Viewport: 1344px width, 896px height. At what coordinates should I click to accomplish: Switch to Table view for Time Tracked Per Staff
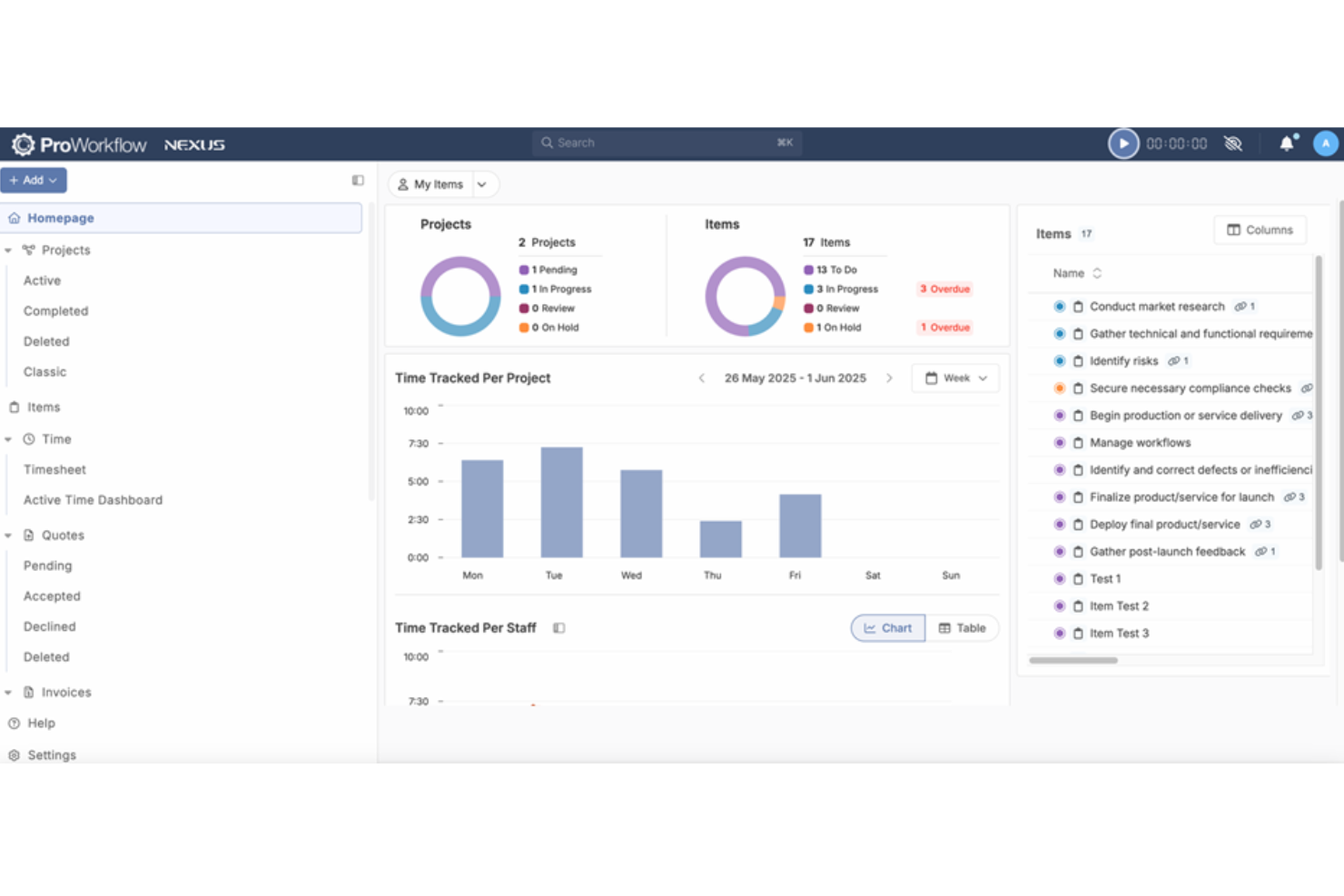click(963, 627)
